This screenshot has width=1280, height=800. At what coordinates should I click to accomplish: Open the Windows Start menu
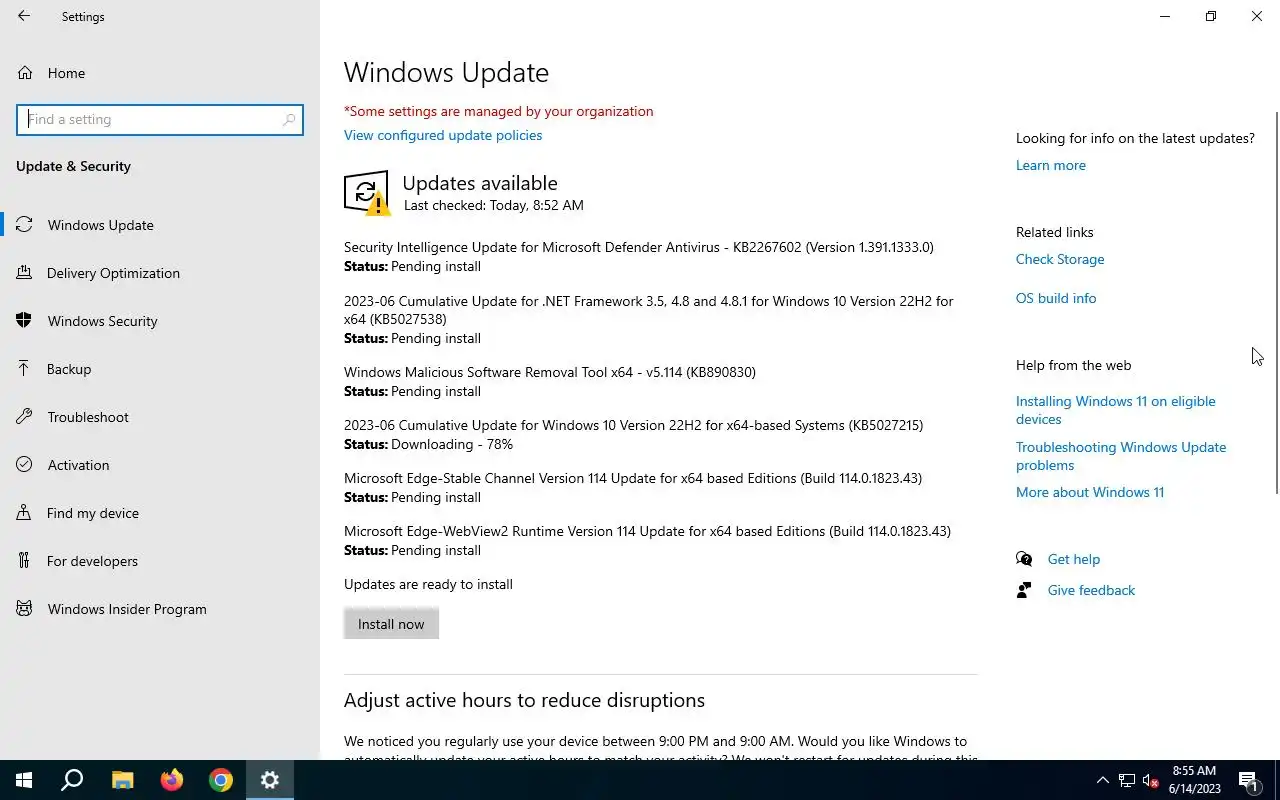click(x=24, y=780)
